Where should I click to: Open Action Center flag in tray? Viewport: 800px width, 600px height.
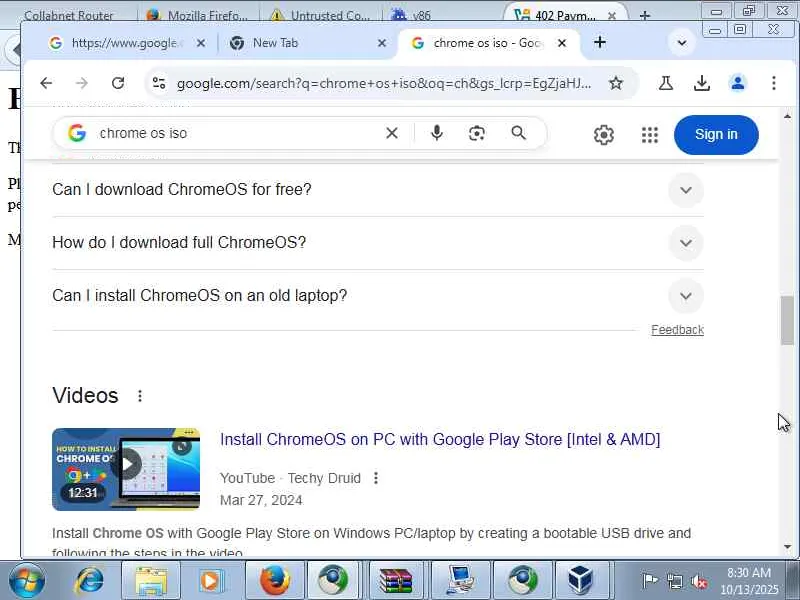pyautogui.click(x=649, y=581)
